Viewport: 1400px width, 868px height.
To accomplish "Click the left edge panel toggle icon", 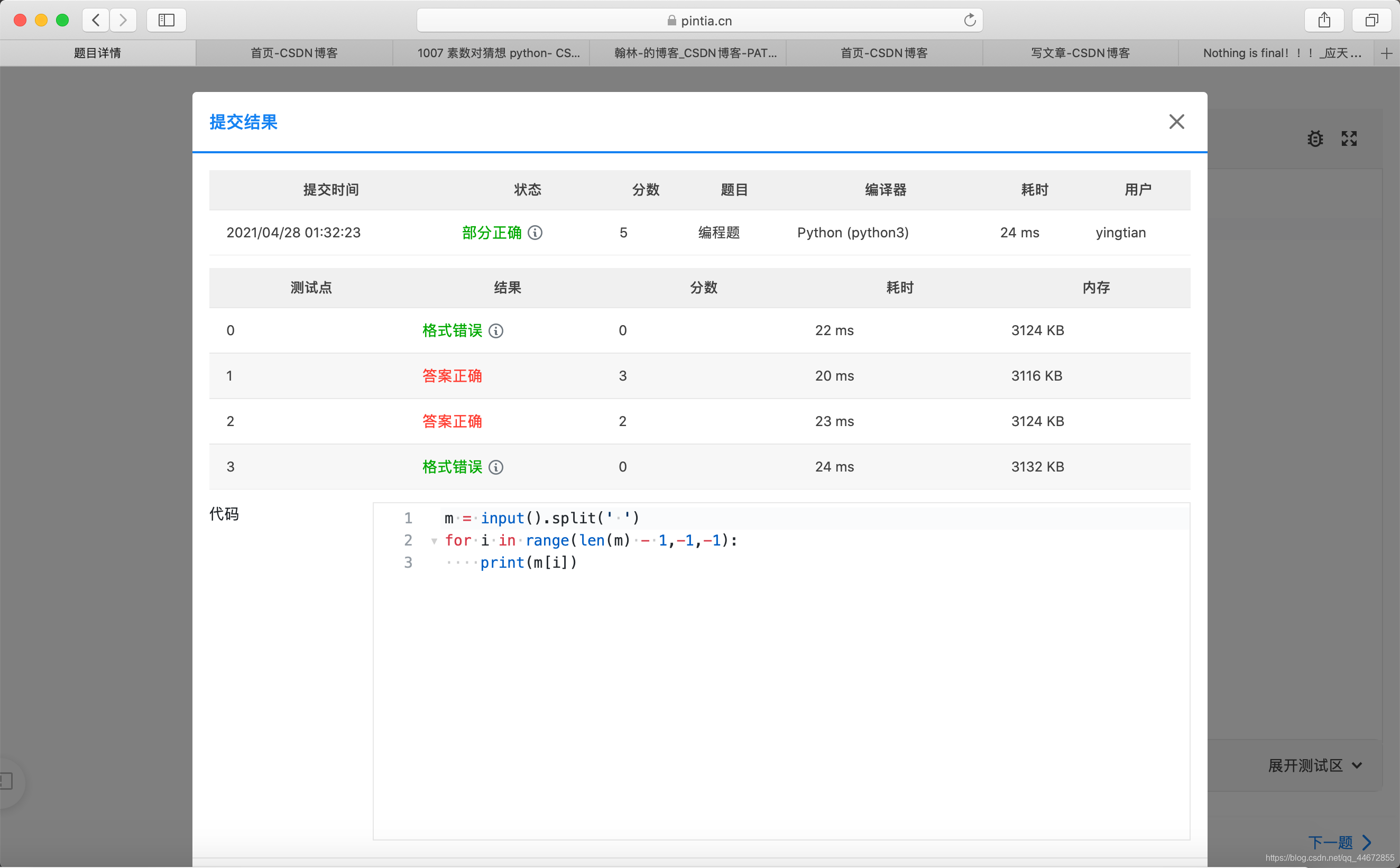I will point(6,781).
